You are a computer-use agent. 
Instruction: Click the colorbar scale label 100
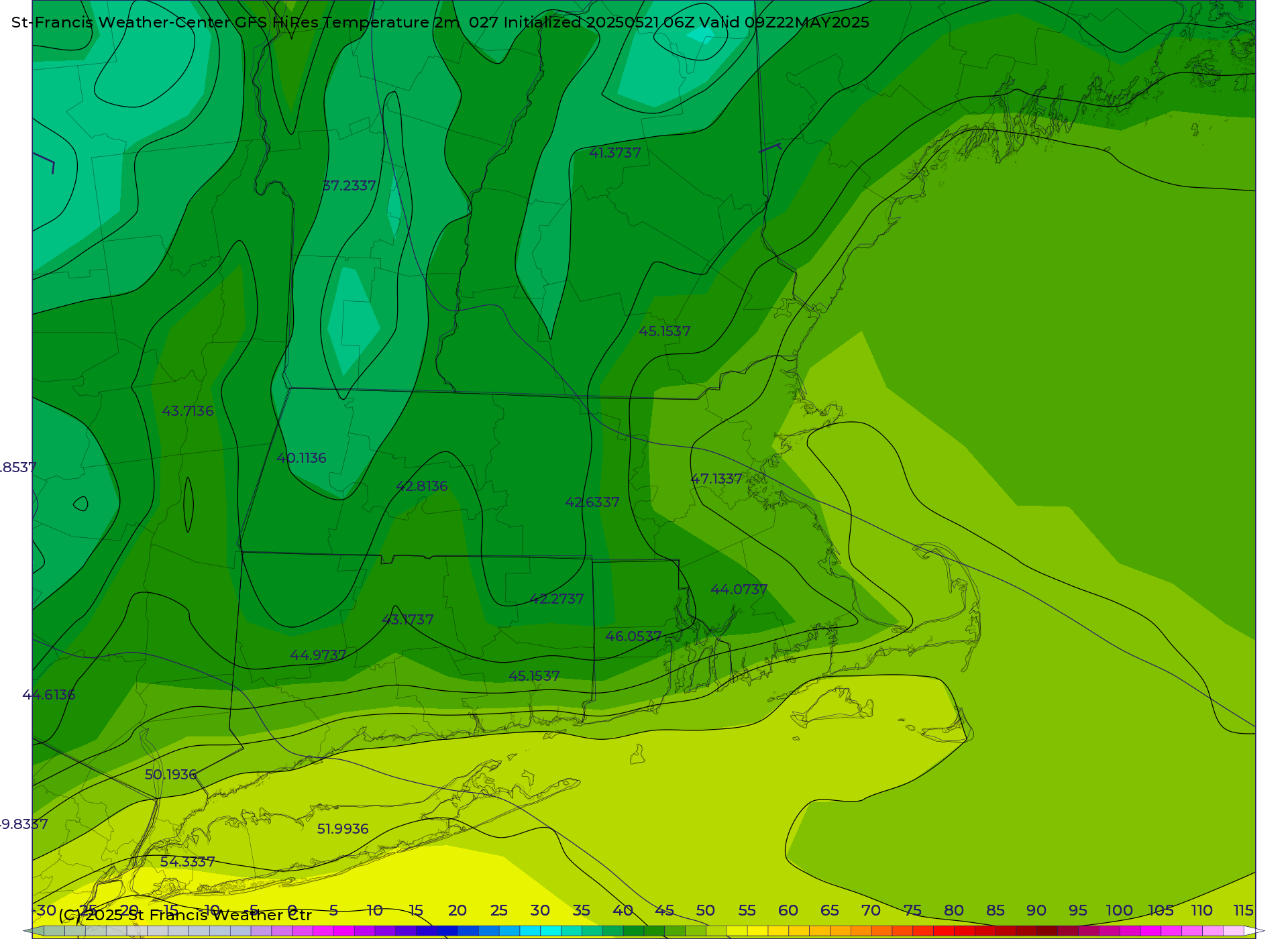1120,911
